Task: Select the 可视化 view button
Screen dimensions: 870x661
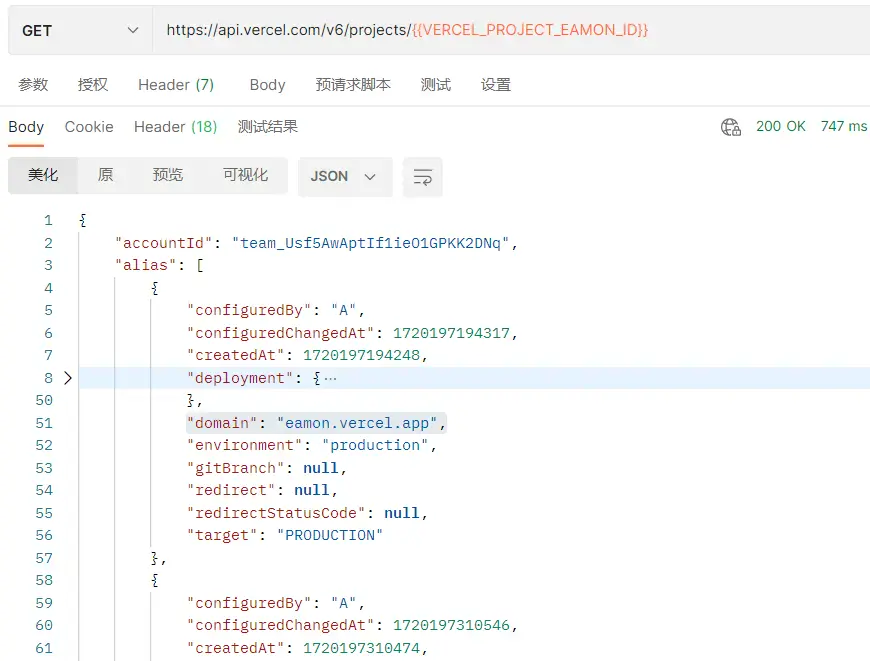Action: (245, 176)
